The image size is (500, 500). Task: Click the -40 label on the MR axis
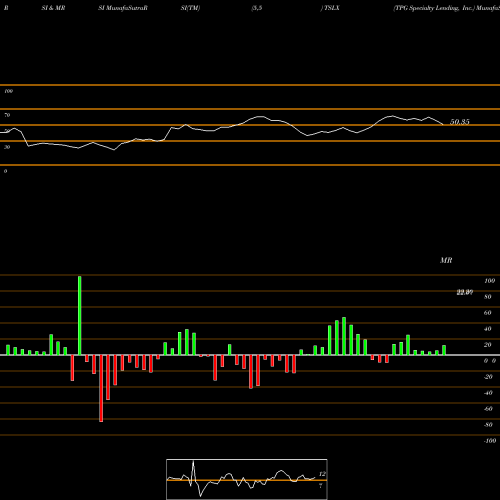[488, 393]
